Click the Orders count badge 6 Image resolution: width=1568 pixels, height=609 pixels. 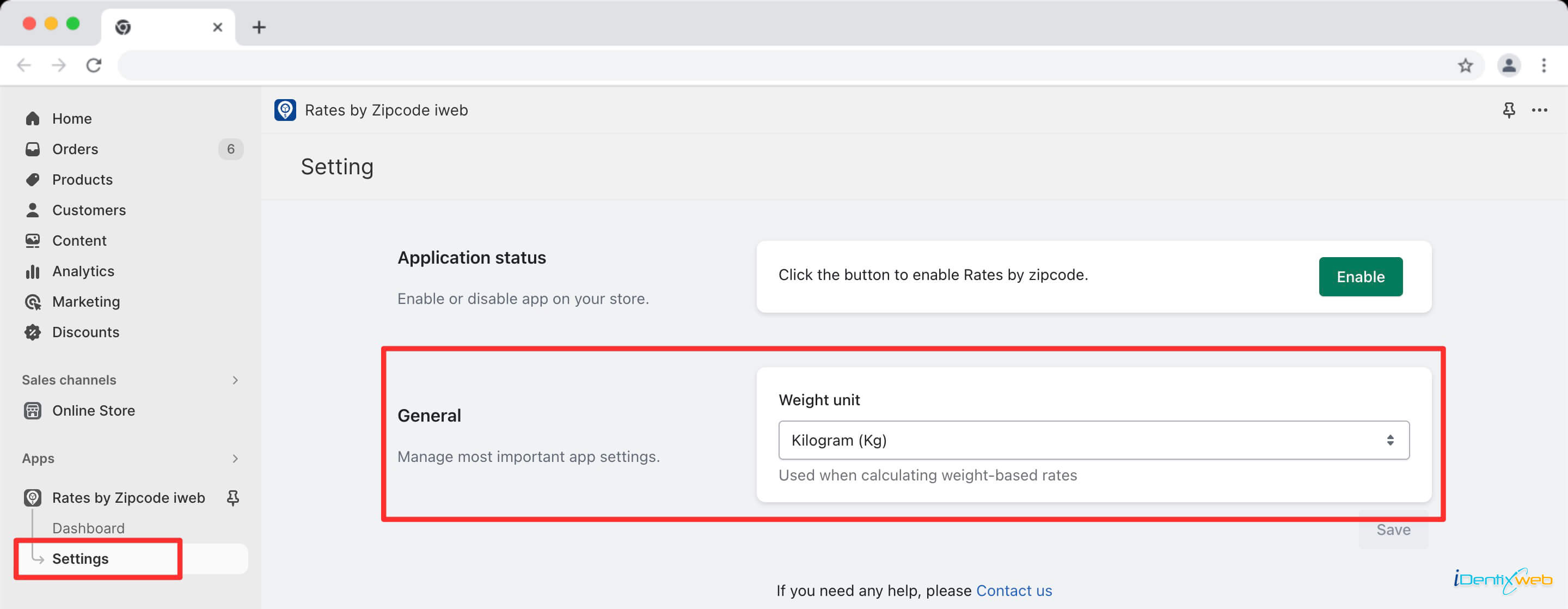(x=231, y=149)
